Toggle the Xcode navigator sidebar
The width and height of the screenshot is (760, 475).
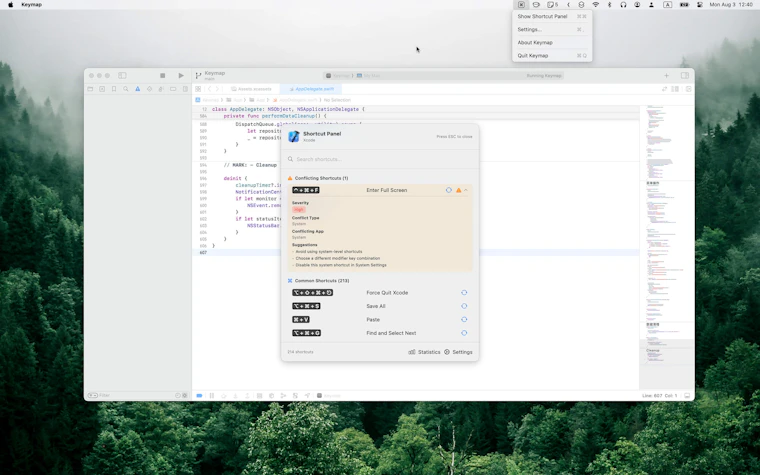click(122, 76)
